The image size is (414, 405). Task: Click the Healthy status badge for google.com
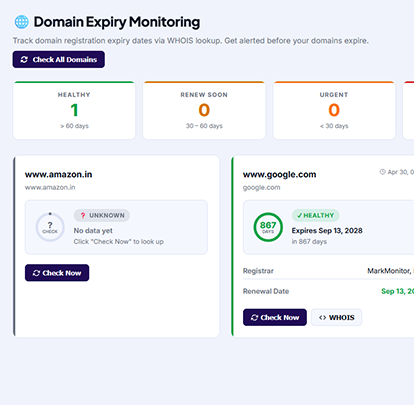pyautogui.click(x=316, y=215)
